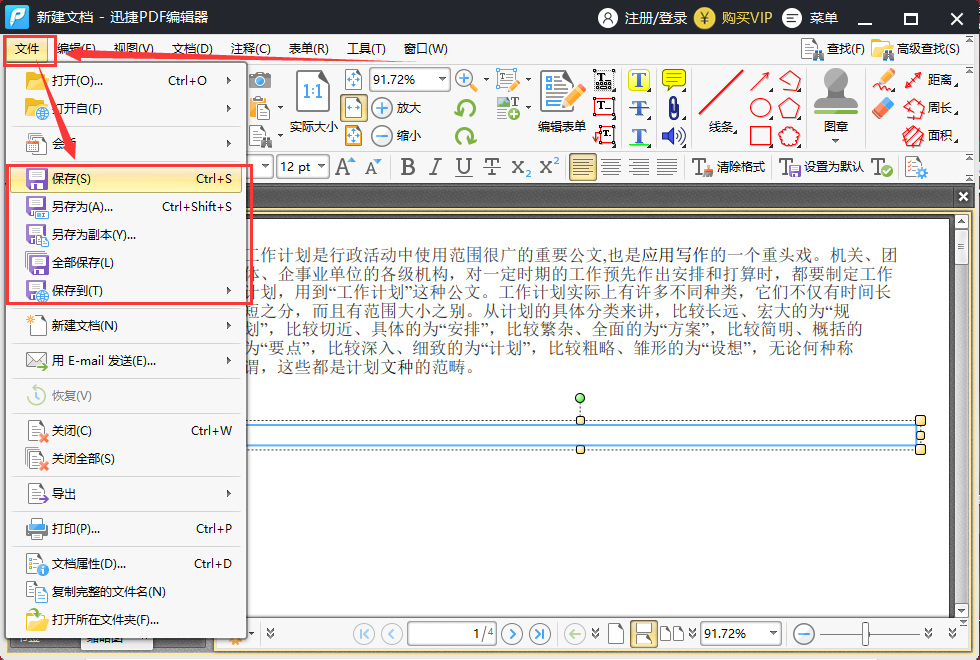Select the 面积 area measure tool

930,136
